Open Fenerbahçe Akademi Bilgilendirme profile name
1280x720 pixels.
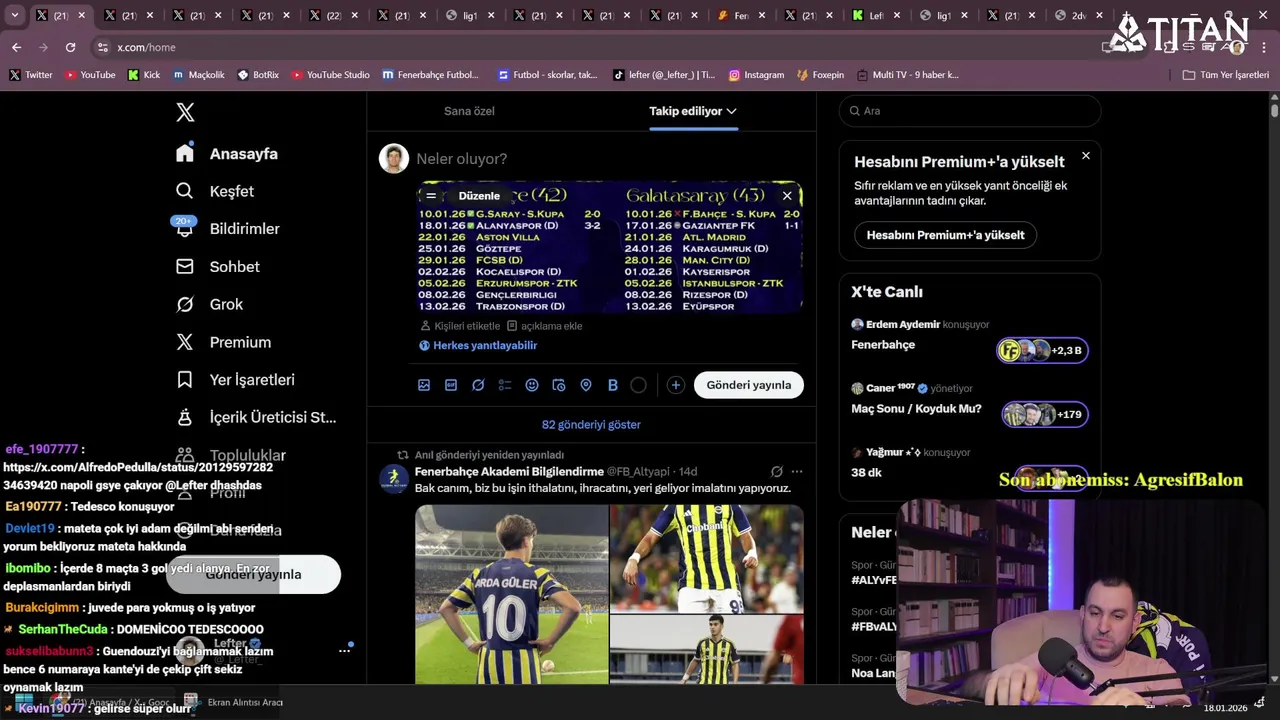click(x=509, y=472)
